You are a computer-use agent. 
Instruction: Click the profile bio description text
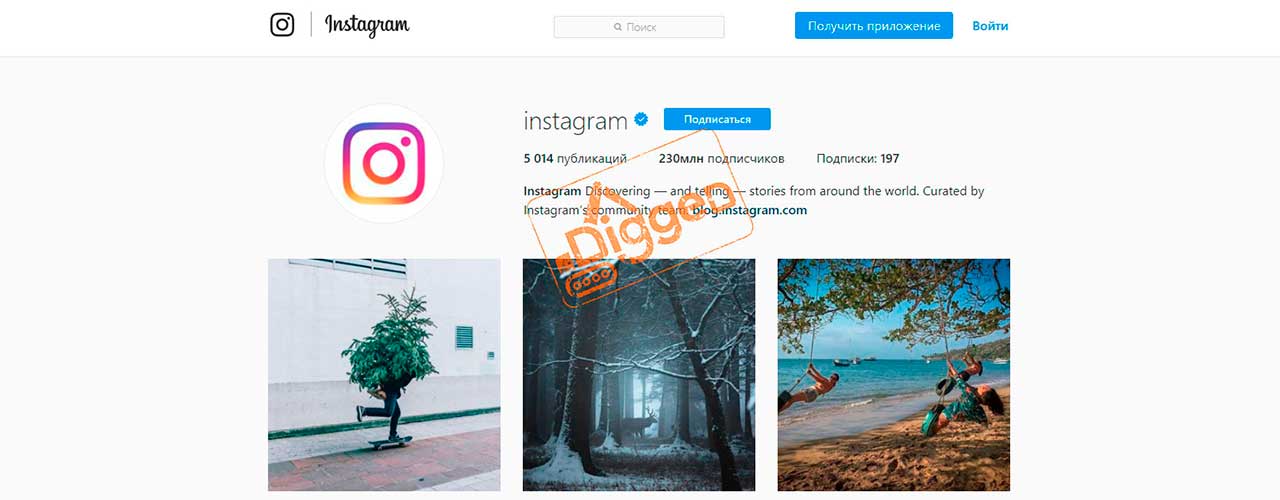(754, 200)
